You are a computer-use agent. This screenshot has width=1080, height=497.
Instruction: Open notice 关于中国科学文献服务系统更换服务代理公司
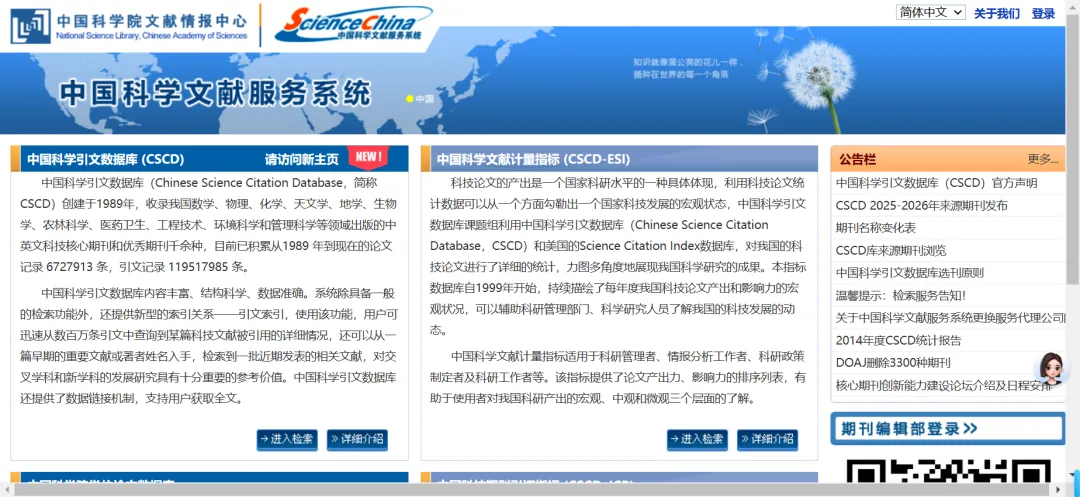[x=950, y=318]
